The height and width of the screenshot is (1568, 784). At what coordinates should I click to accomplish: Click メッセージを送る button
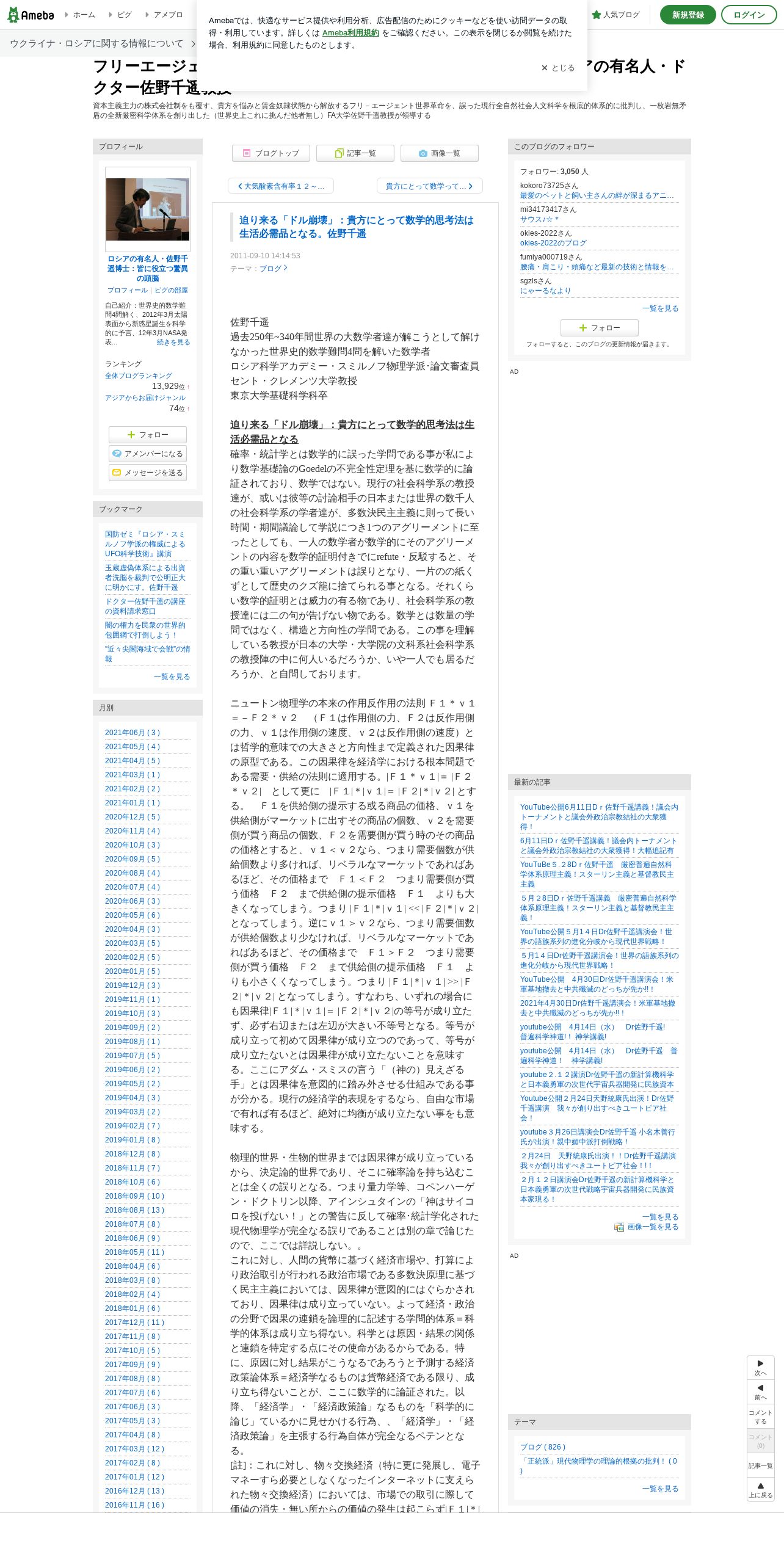[x=148, y=473]
